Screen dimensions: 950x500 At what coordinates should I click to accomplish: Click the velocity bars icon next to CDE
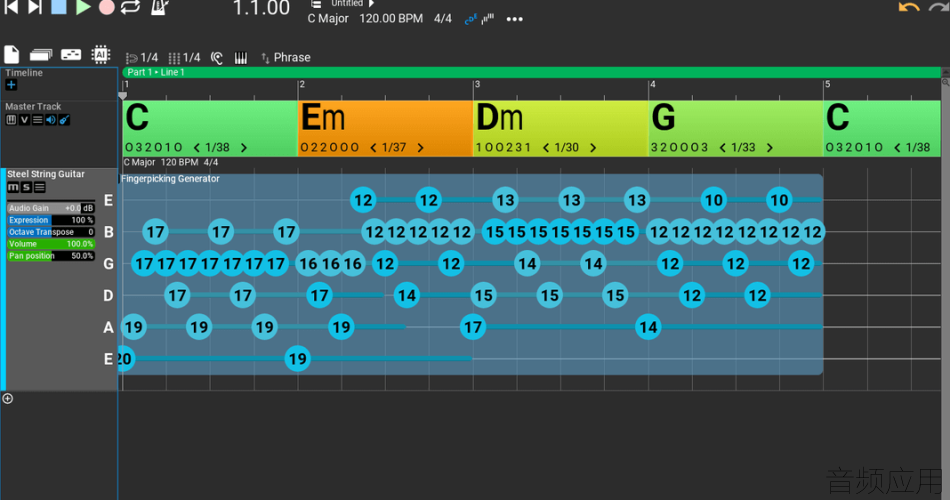(x=488, y=19)
